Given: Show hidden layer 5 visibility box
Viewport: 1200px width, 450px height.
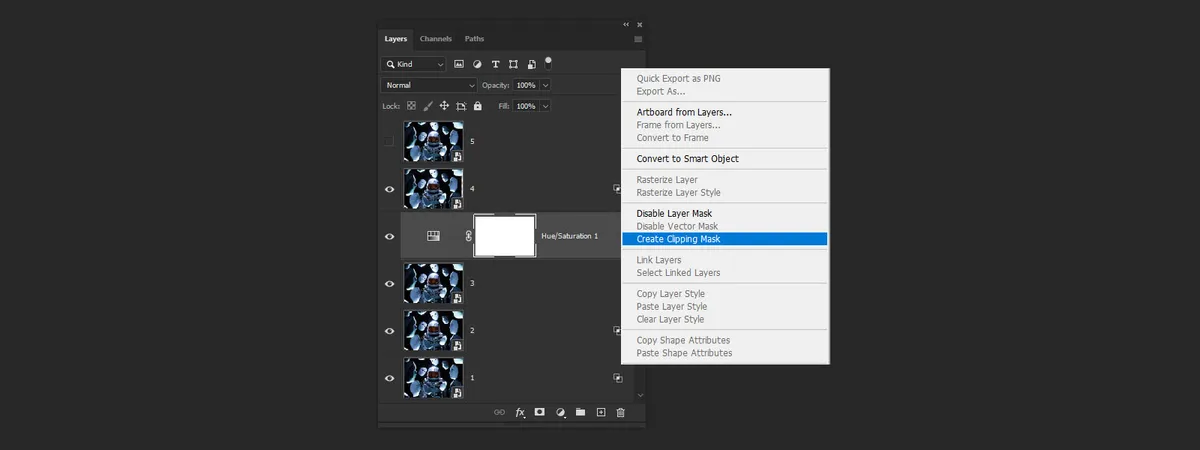Looking at the screenshot, I should coord(390,141).
